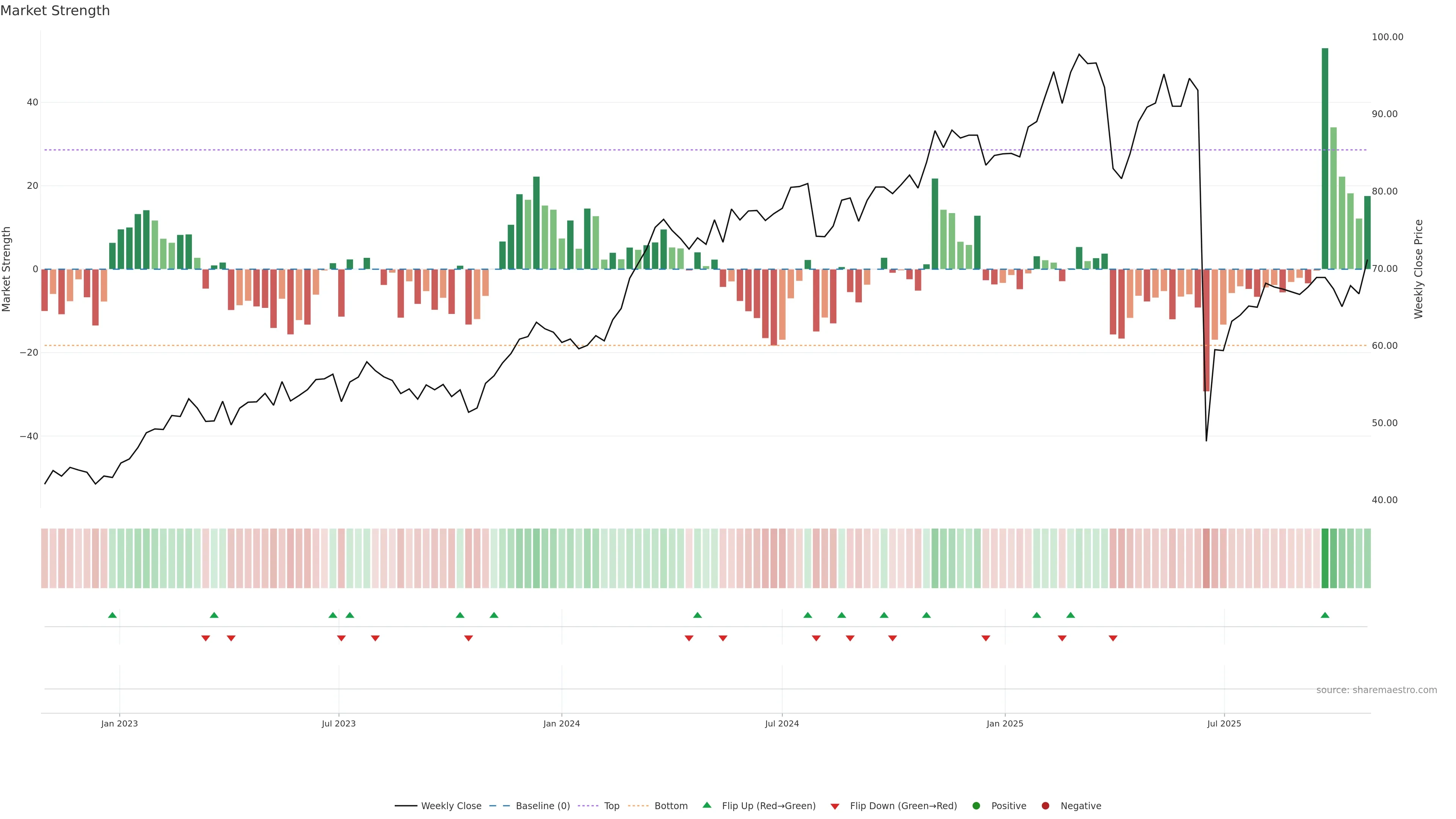The height and width of the screenshot is (819, 1456).
Task: Click the Jul 2024 x-axis label
Action: coord(782,723)
